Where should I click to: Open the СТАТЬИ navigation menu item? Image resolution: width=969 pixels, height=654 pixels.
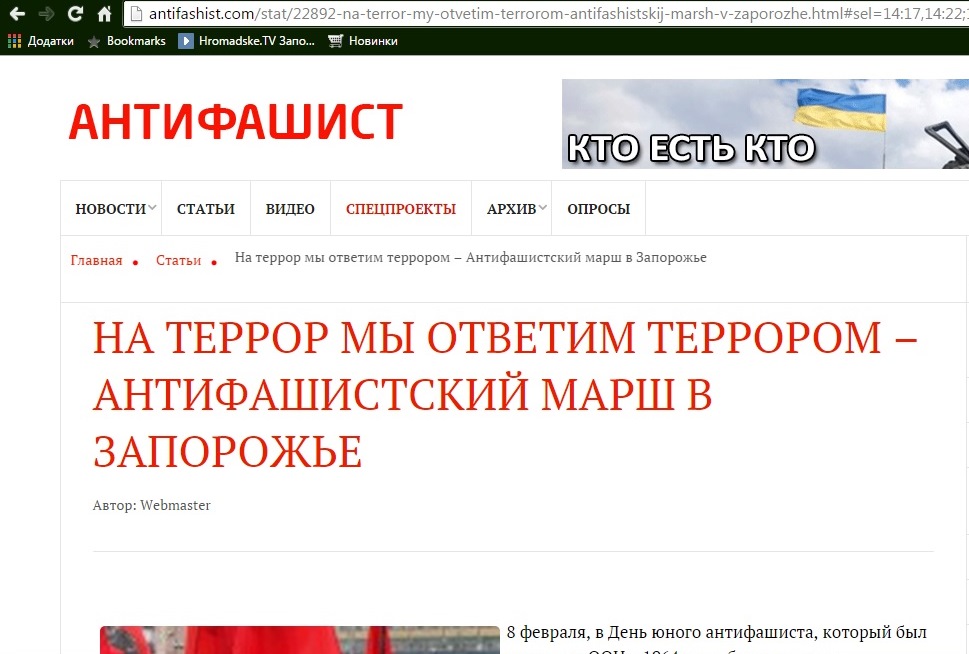click(x=206, y=208)
